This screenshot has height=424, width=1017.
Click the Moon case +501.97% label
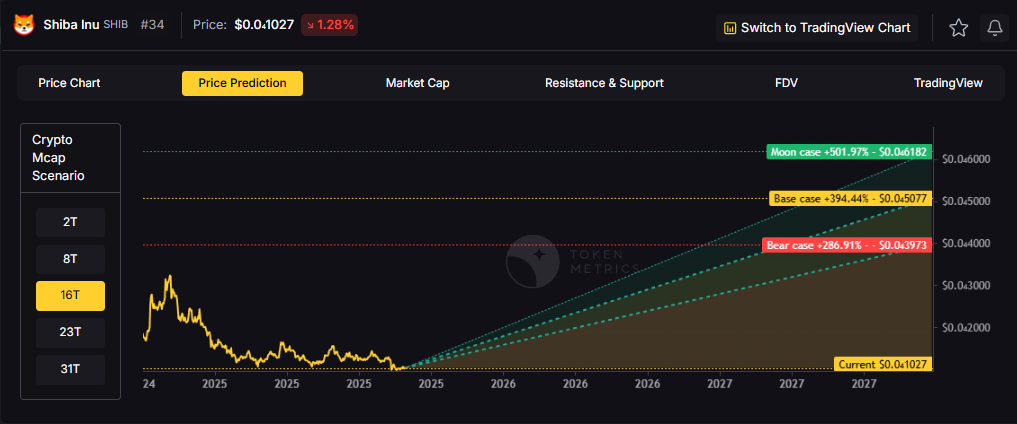click(x=849, y=152)
